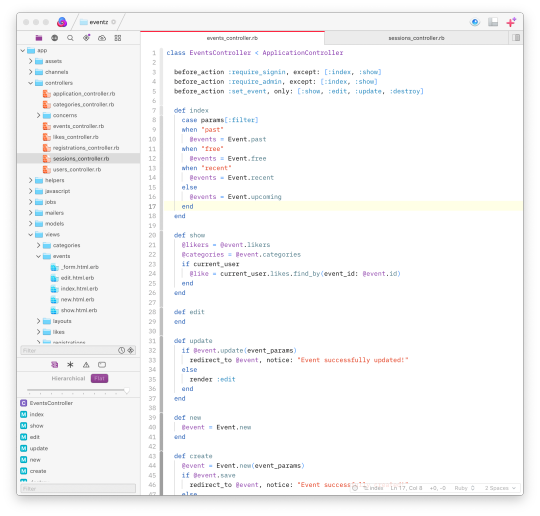This screenshot has width=540, height=516.
Task: Open users_controller.rb in the file tree
Action: coord(76,169)
